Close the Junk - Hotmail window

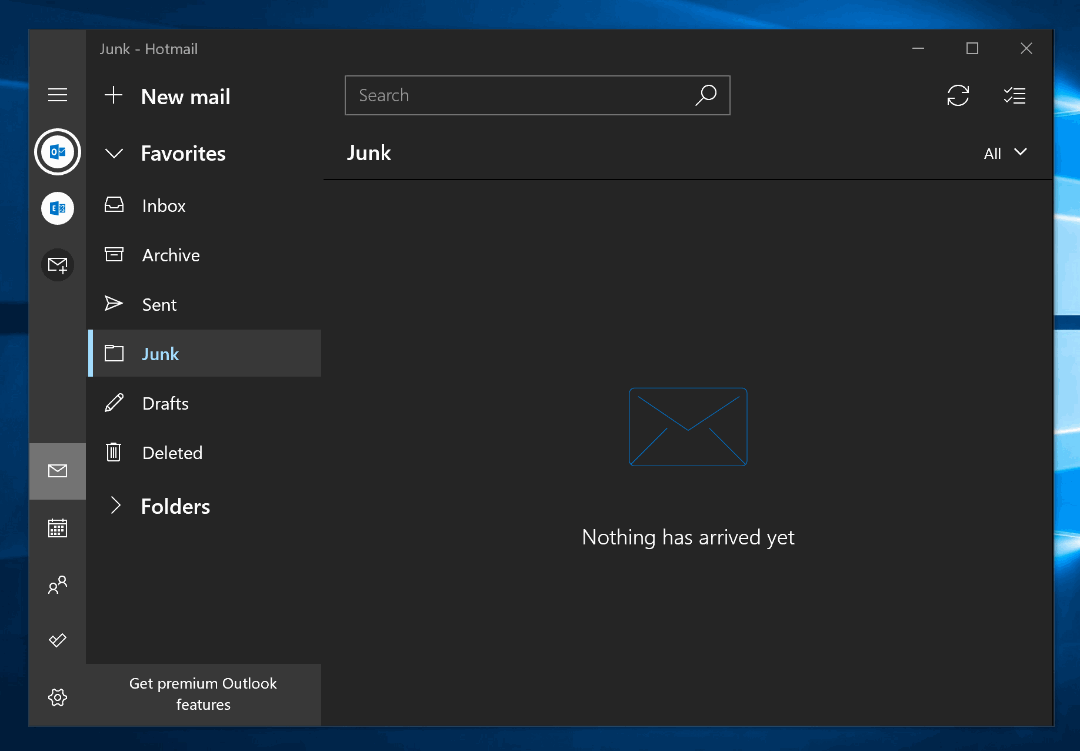click(1026, 48)
